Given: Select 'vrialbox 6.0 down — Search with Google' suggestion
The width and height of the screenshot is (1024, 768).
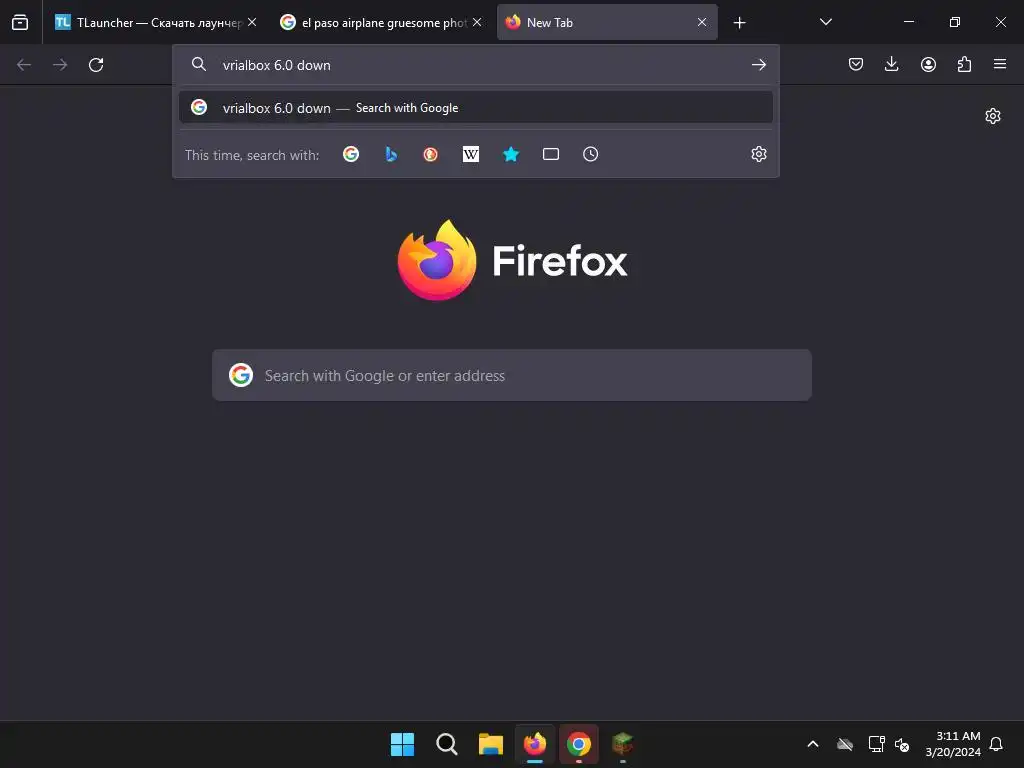Looking at the screenshot, I should tap(475, 108).
